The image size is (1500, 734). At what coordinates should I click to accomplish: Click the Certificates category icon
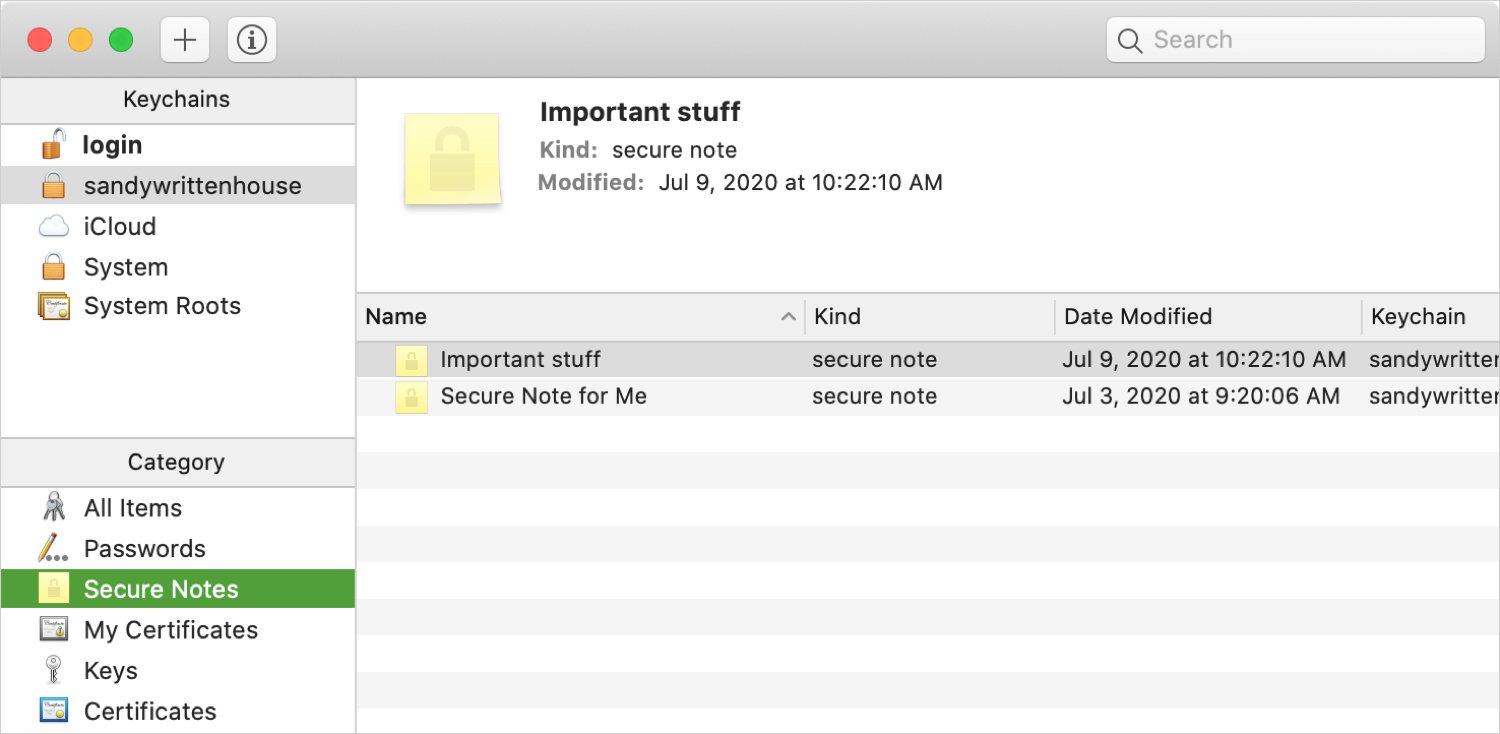(53, 711)
